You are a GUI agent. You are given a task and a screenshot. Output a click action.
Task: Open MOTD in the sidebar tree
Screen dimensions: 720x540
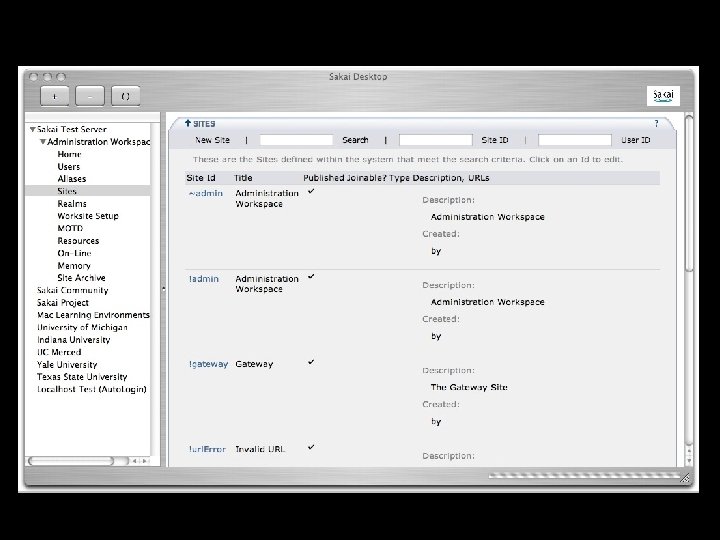[70, 228]
